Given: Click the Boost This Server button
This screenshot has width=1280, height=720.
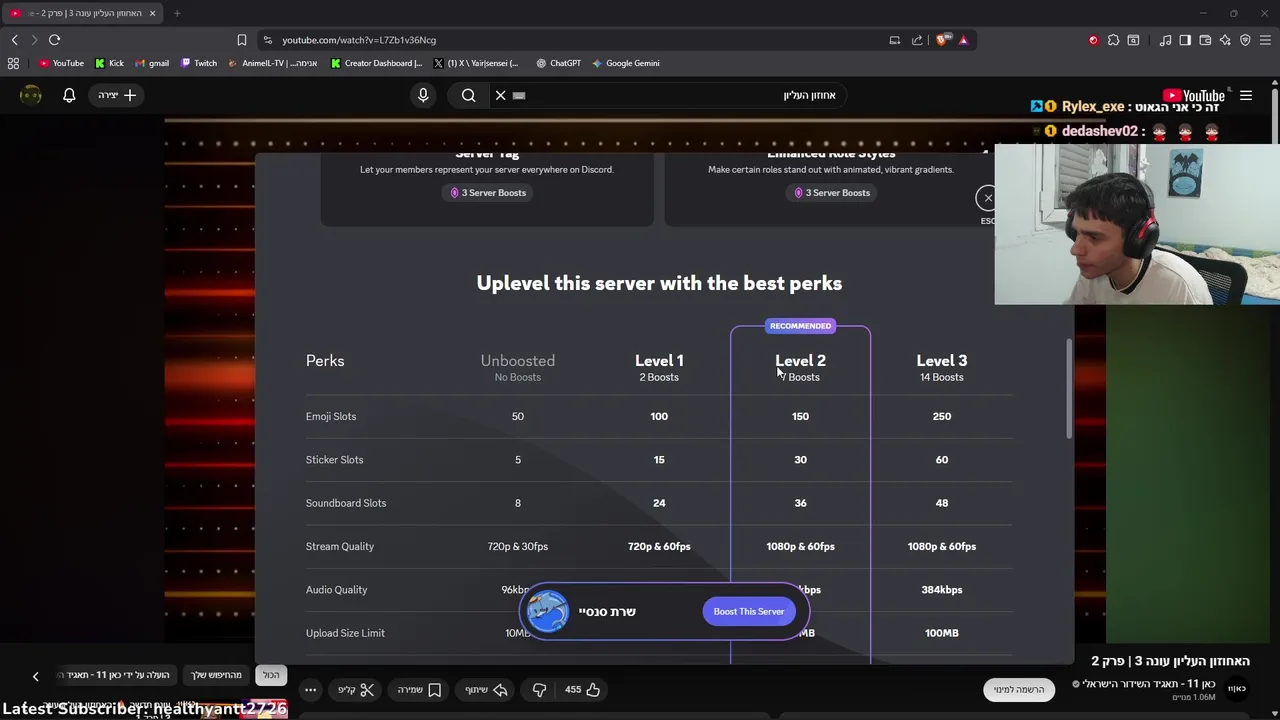Looking at the screenshot, I should coord(749,611).
